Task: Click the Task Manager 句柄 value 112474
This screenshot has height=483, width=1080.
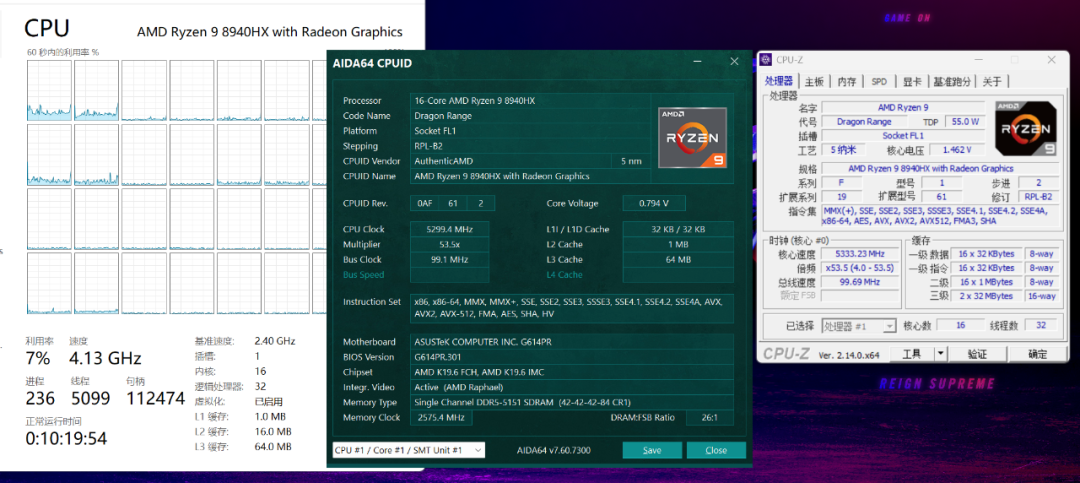Action: pos(156,398)
